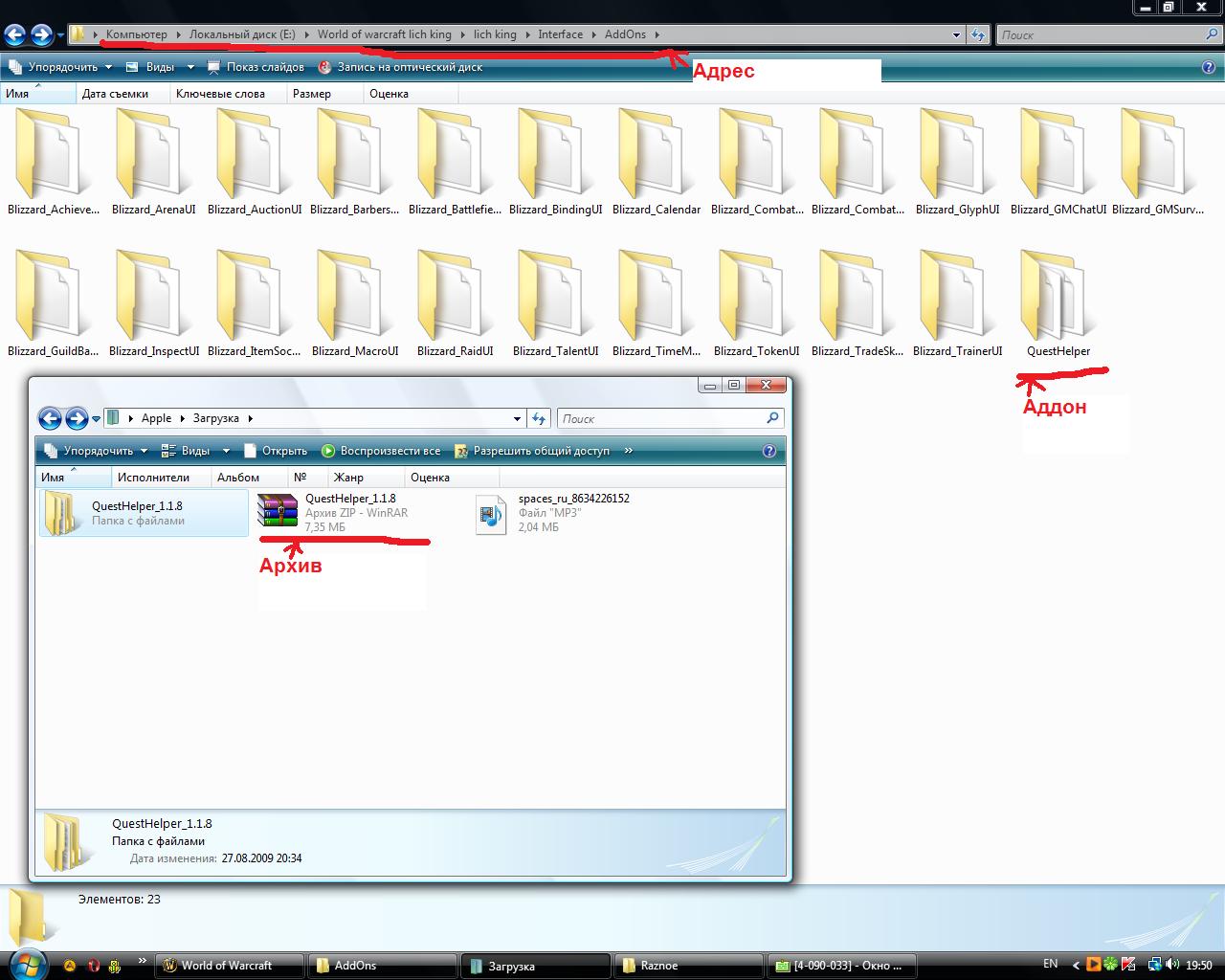Open address history dropdown in AddOns window

click(x=956, y=35)
